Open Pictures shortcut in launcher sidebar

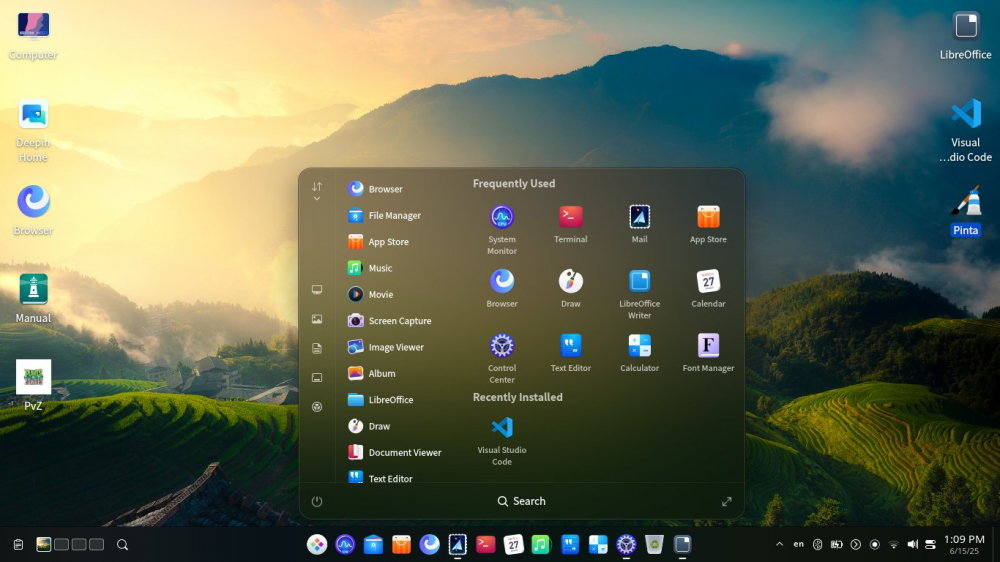(317, 319)
